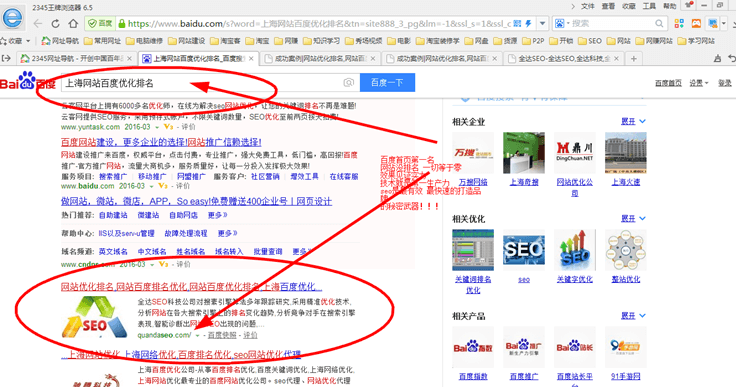Click the 91手游网 link

point(626,377)
